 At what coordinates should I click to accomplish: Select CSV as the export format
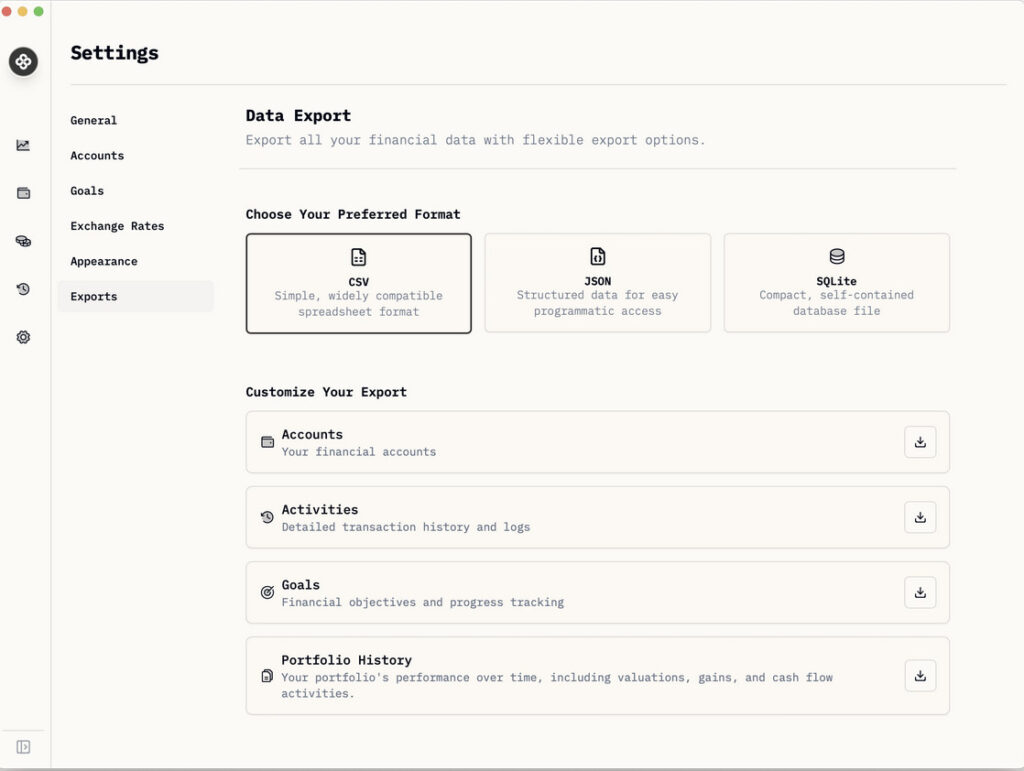[358, 283]
